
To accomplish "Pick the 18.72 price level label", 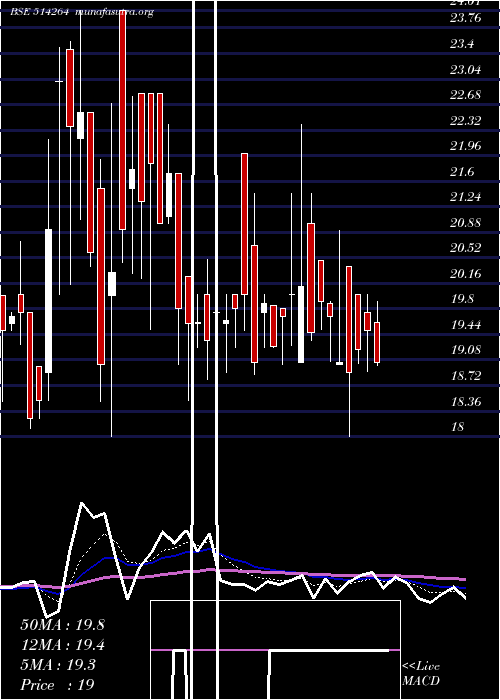I will coord(466,375).
